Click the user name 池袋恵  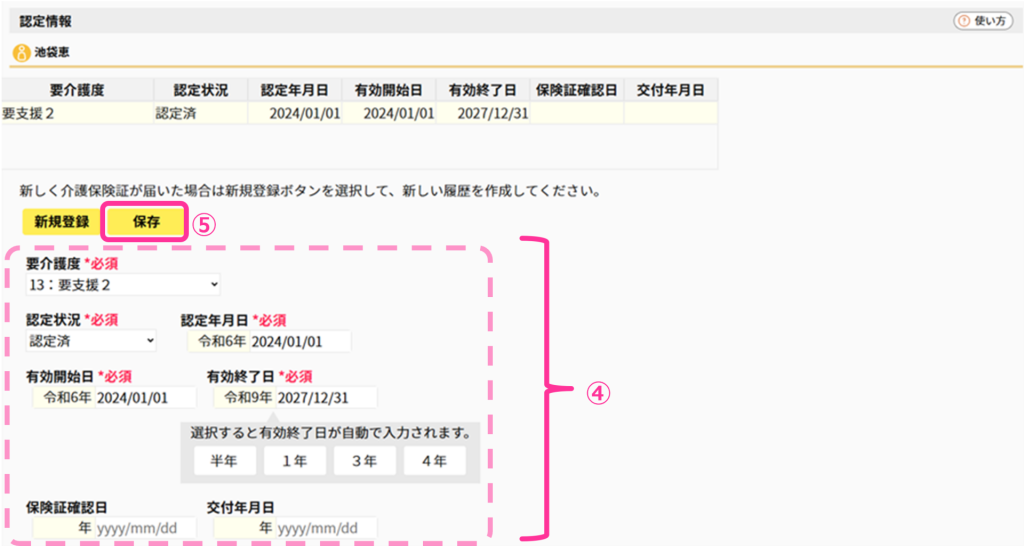pos(52,52)
